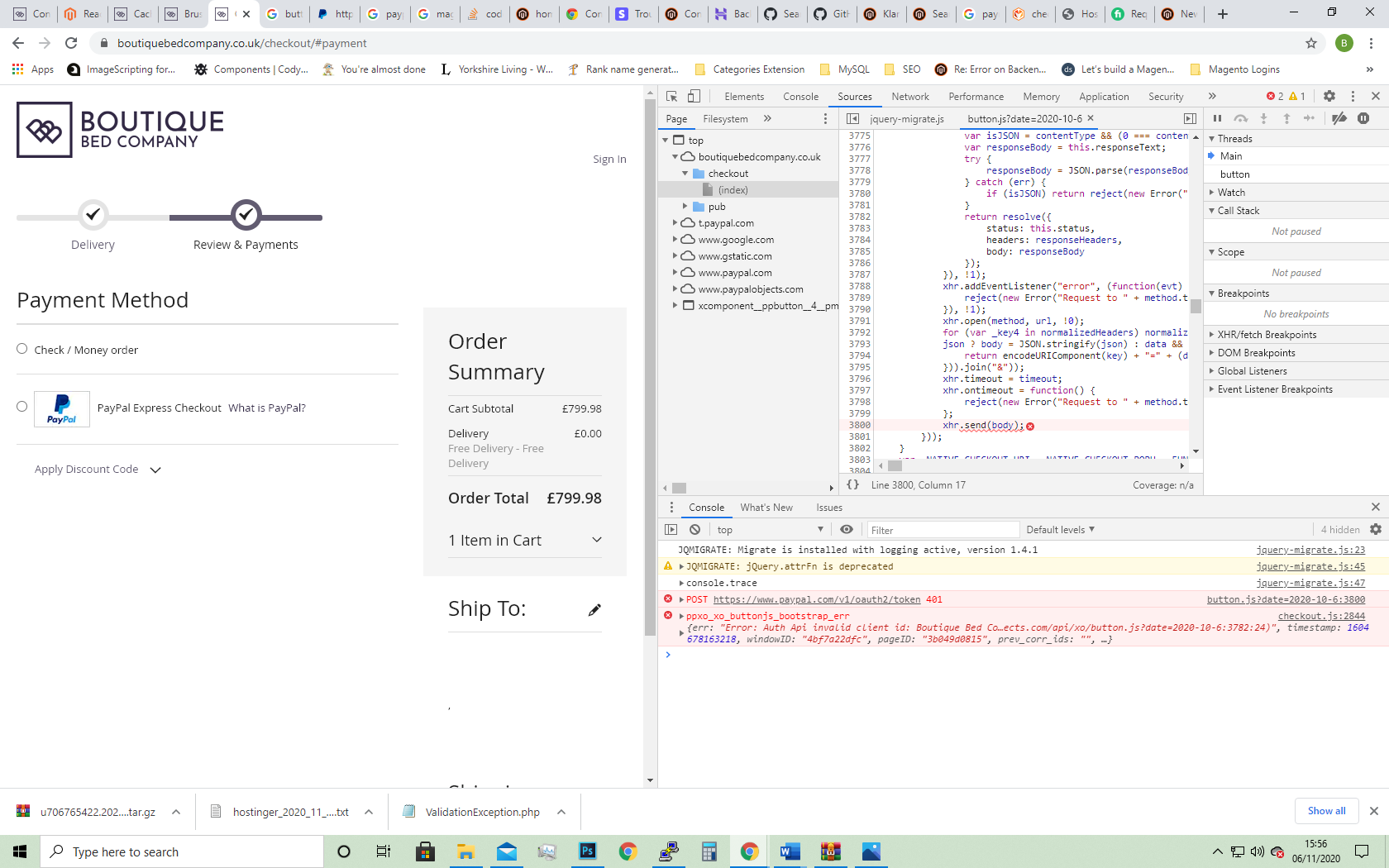
Task: Open the Default levels dropdown
Action: pos(1060,529)
